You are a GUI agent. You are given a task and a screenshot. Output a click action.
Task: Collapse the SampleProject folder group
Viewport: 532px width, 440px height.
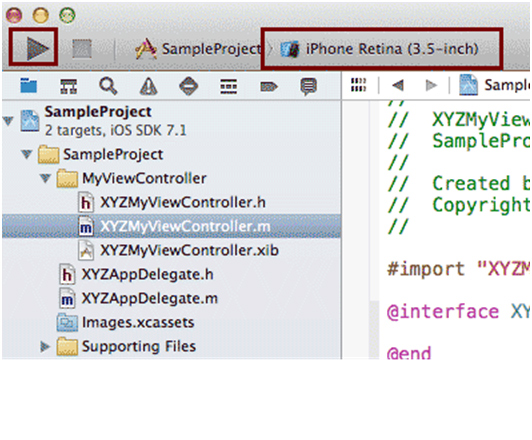coord(26,154)
